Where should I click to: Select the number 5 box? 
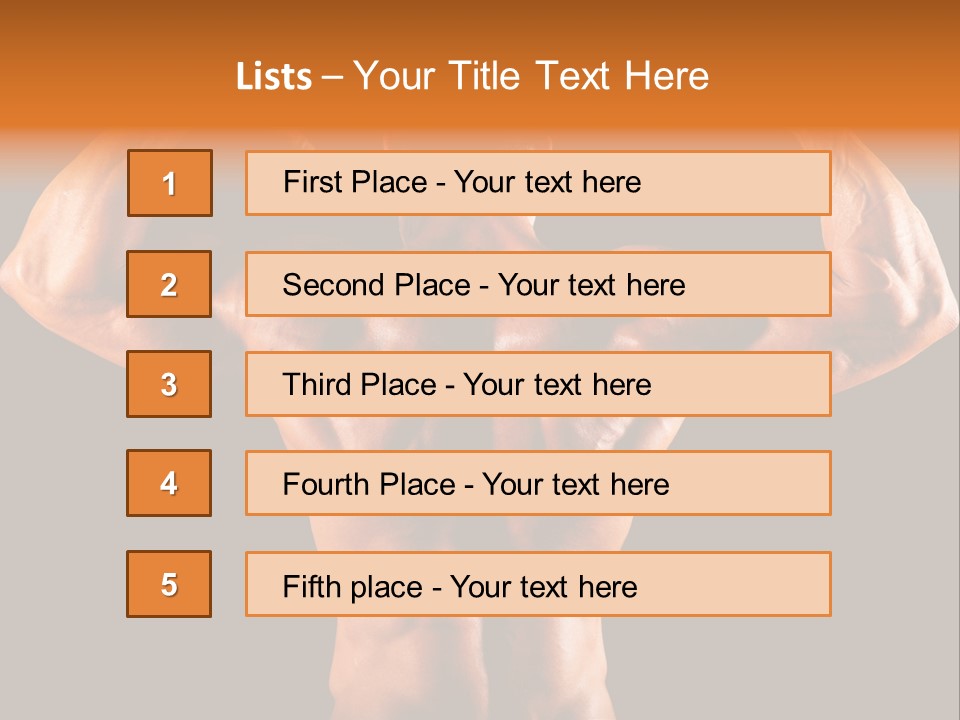pyautogui.click(x=169, y=584)
